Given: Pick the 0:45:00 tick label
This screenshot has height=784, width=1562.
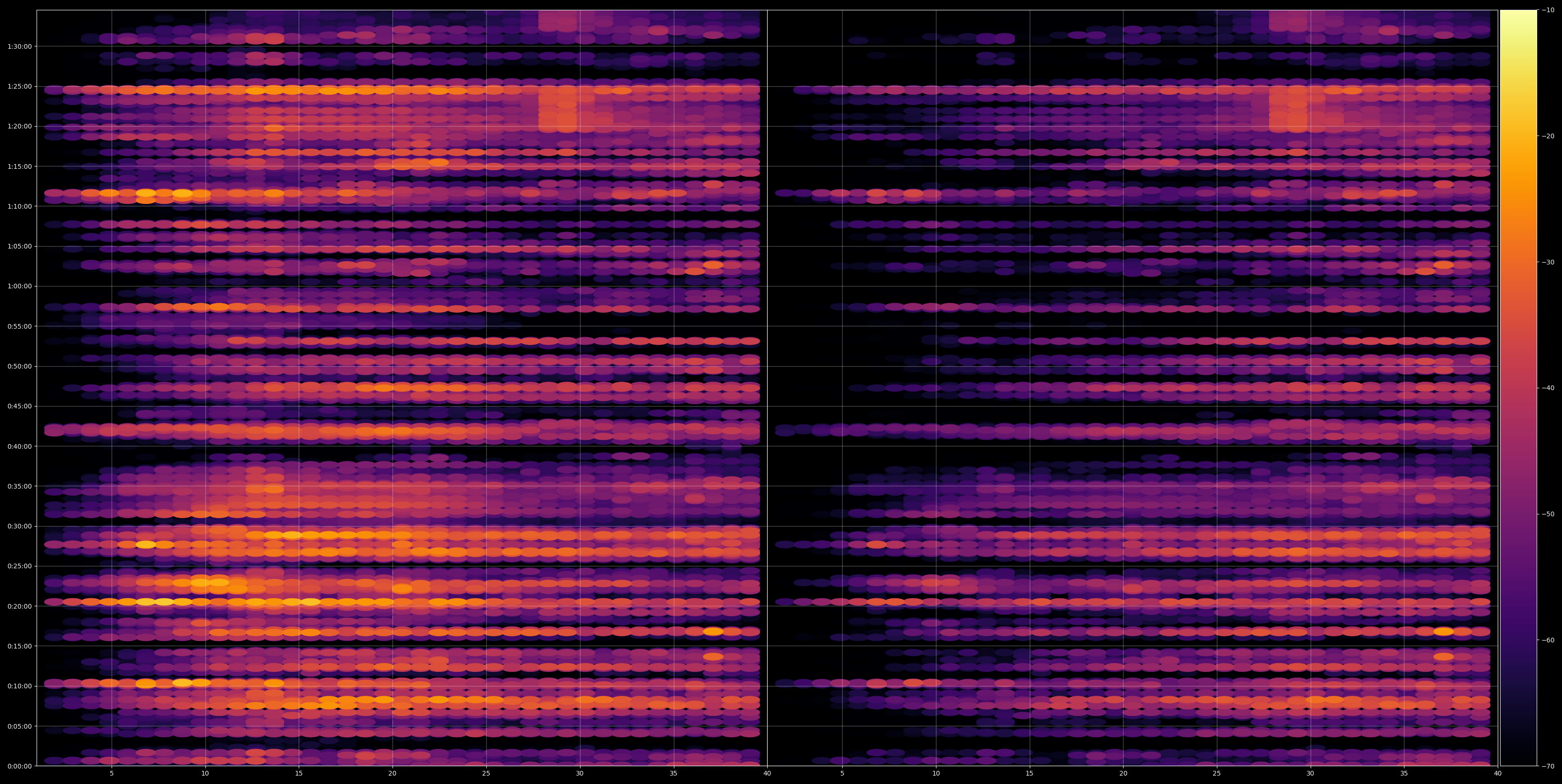Looking at the screenshot, I should (19, 406).
